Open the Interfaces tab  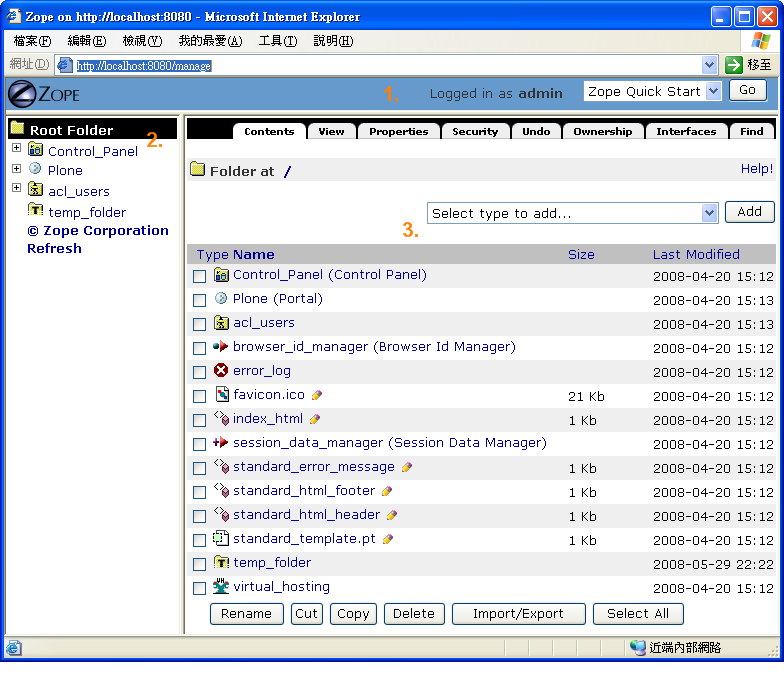(x=686, y=132)
